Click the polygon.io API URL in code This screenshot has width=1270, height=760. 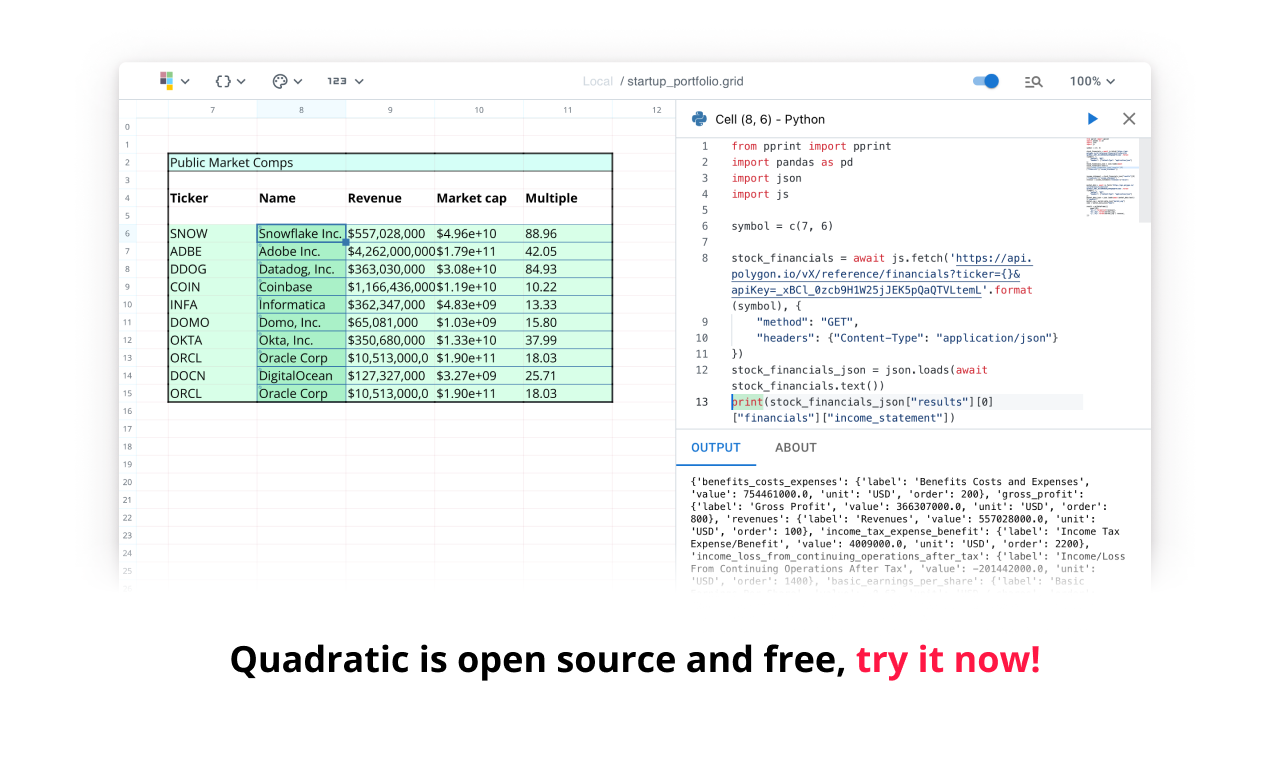880,274
